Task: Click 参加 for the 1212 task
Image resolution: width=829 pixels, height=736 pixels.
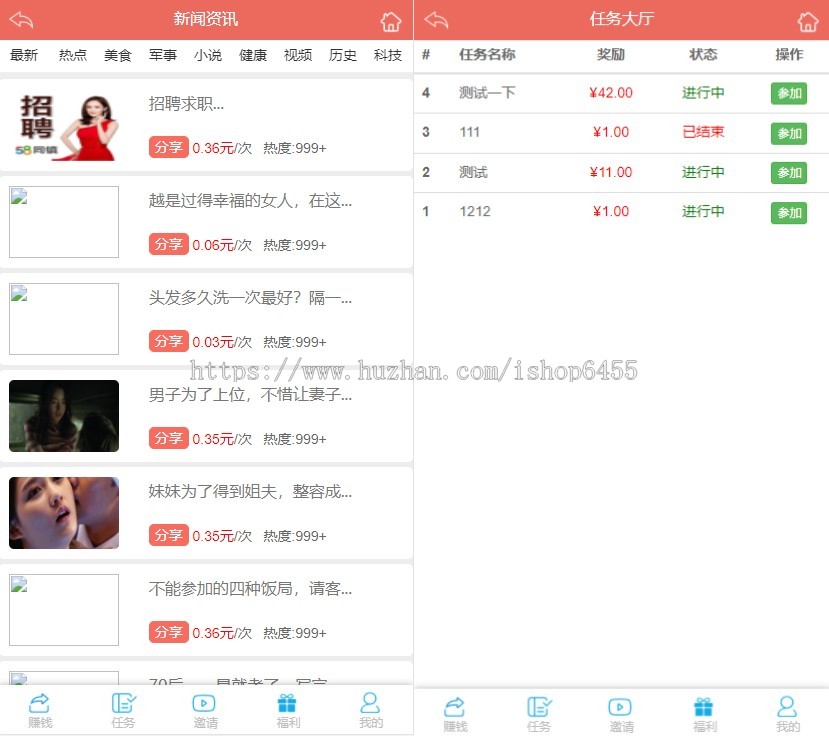Action: pos(789,213)
